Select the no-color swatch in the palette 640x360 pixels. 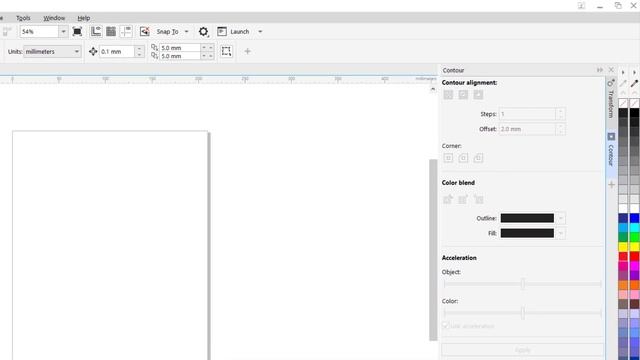point(623,103)
